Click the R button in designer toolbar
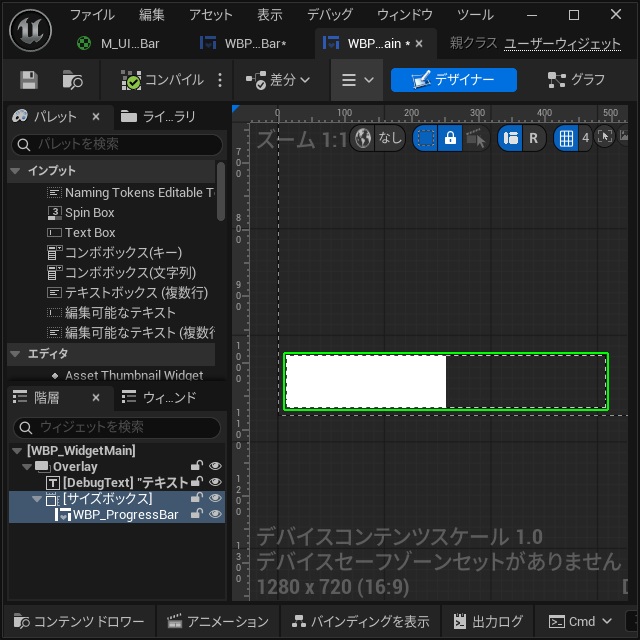The height and width of the screenshot is (640, 640). click(533, 138)
